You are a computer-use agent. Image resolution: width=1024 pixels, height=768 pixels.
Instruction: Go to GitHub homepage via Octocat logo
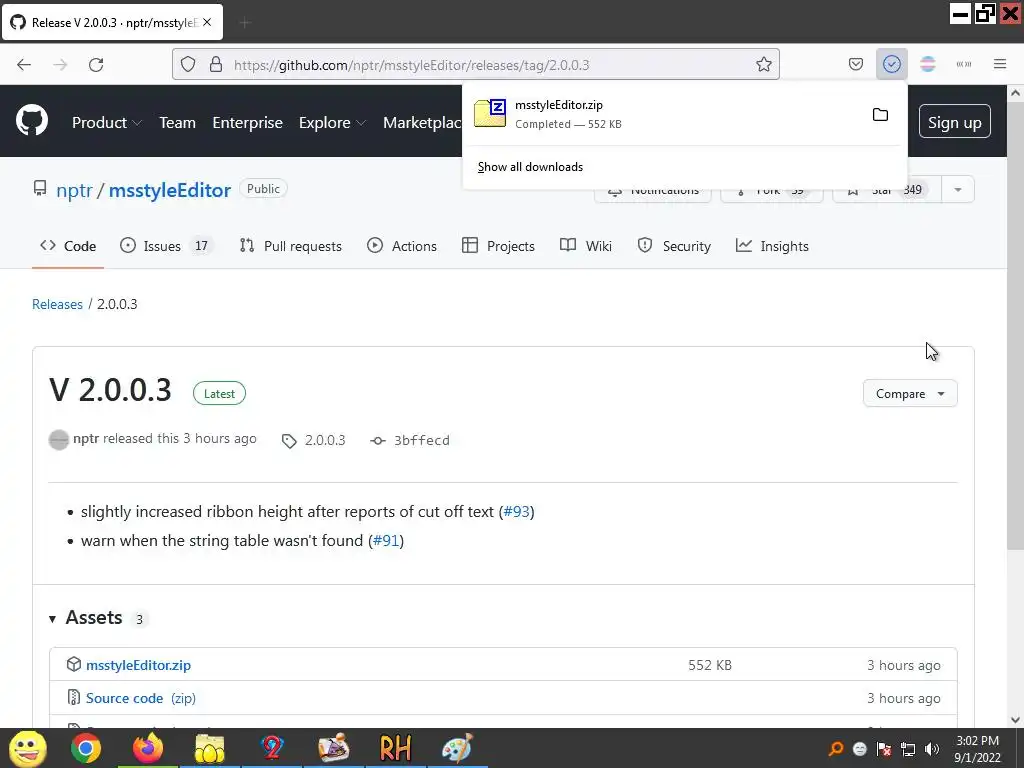pos(32,121)
